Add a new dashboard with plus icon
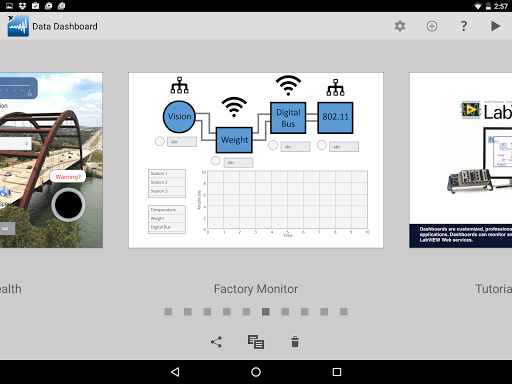 432,26
